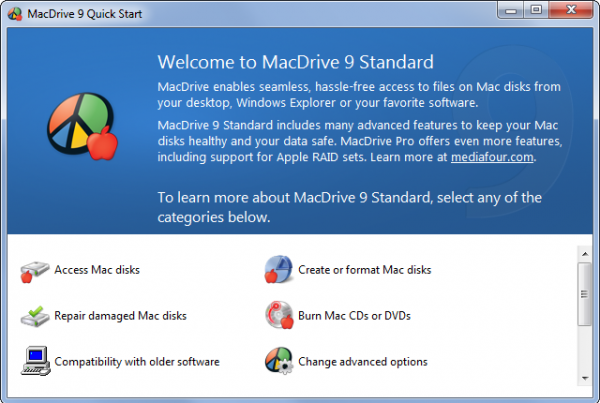Maximize the MacDrive 9 Quick Start window
Viewport: 600px width, 403px height.
click(x=536, y=10)
